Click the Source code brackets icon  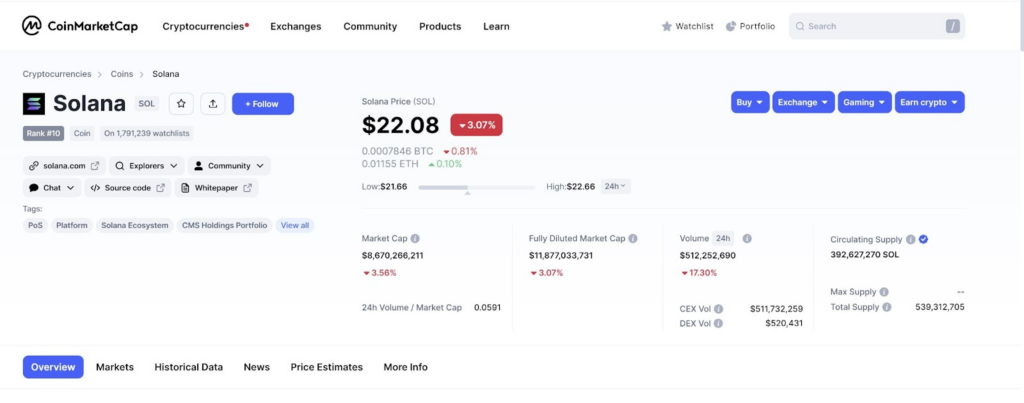(95, 188)
